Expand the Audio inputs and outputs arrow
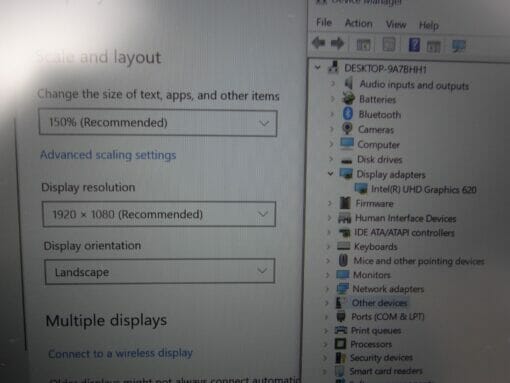Image resolution: width=510 pixels, height=383 pixels. pyautogui.click(x=332, y=83)
